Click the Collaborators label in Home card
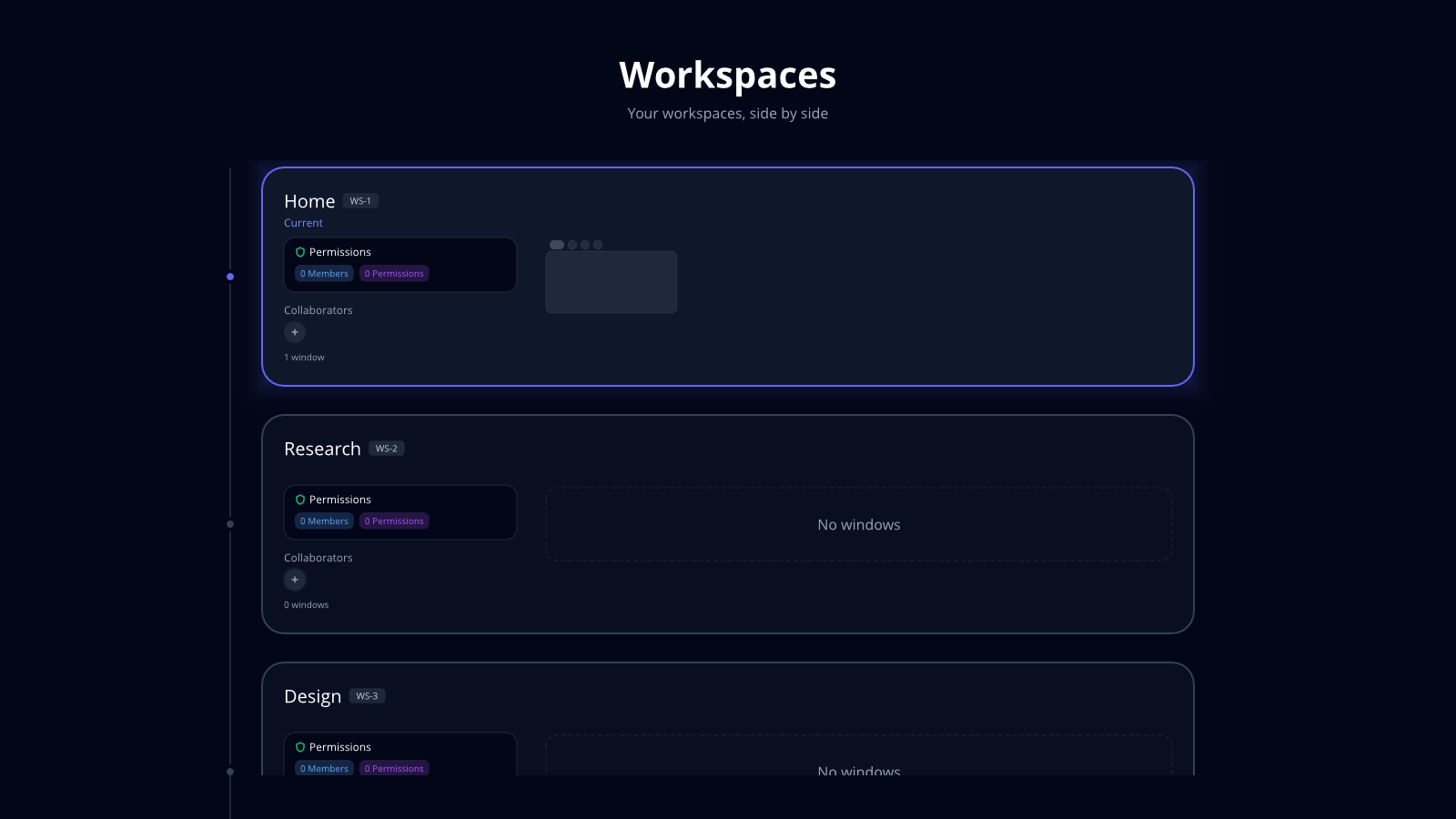The height and width of the screenshot is (819, 1456). coord(318,310)
